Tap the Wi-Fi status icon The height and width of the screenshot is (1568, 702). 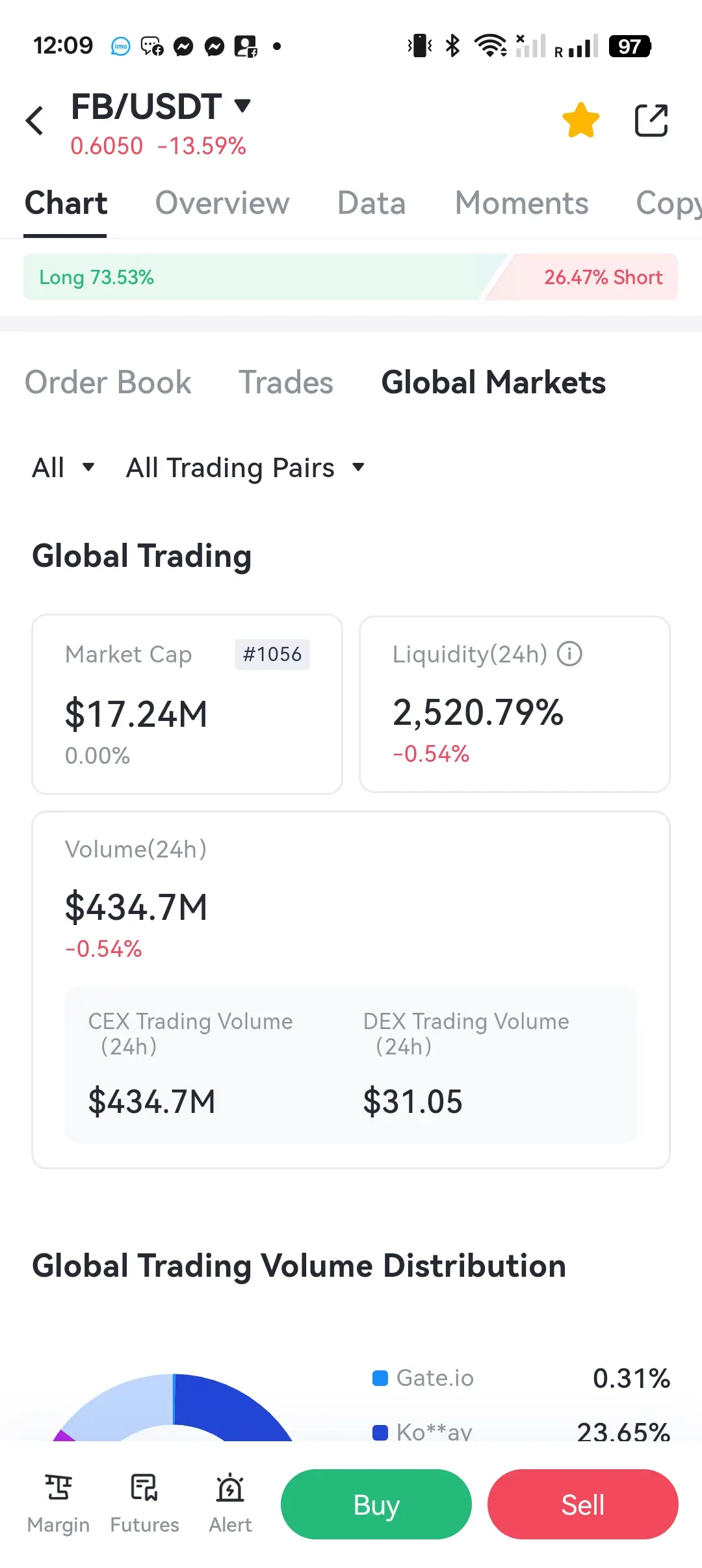[x=491, y=46]
